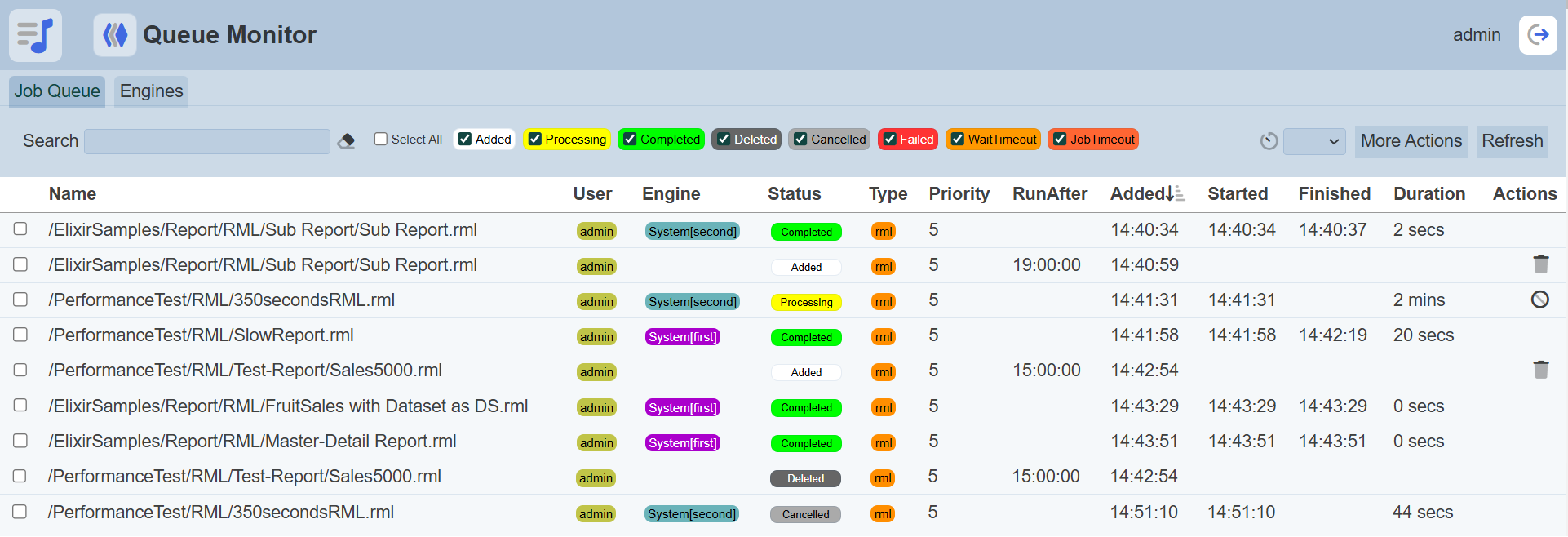1568x537 pixels.
Task: Click the auto-refresh timer icon
Action: [x=1268, y=141]
